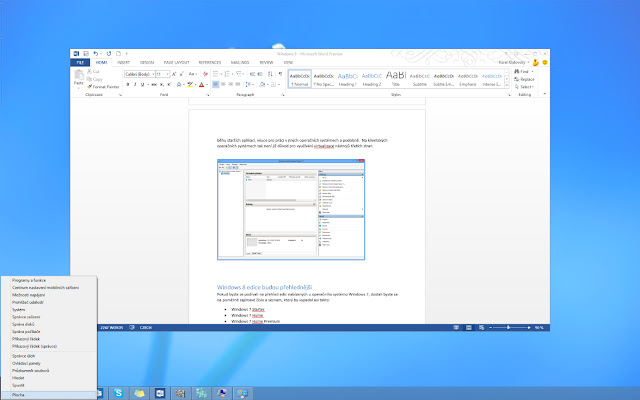This screenshot has height=400, width=640.
Task: Open the yellow text highlight color button
Action: pyautogui.click(x=190, y=84)
